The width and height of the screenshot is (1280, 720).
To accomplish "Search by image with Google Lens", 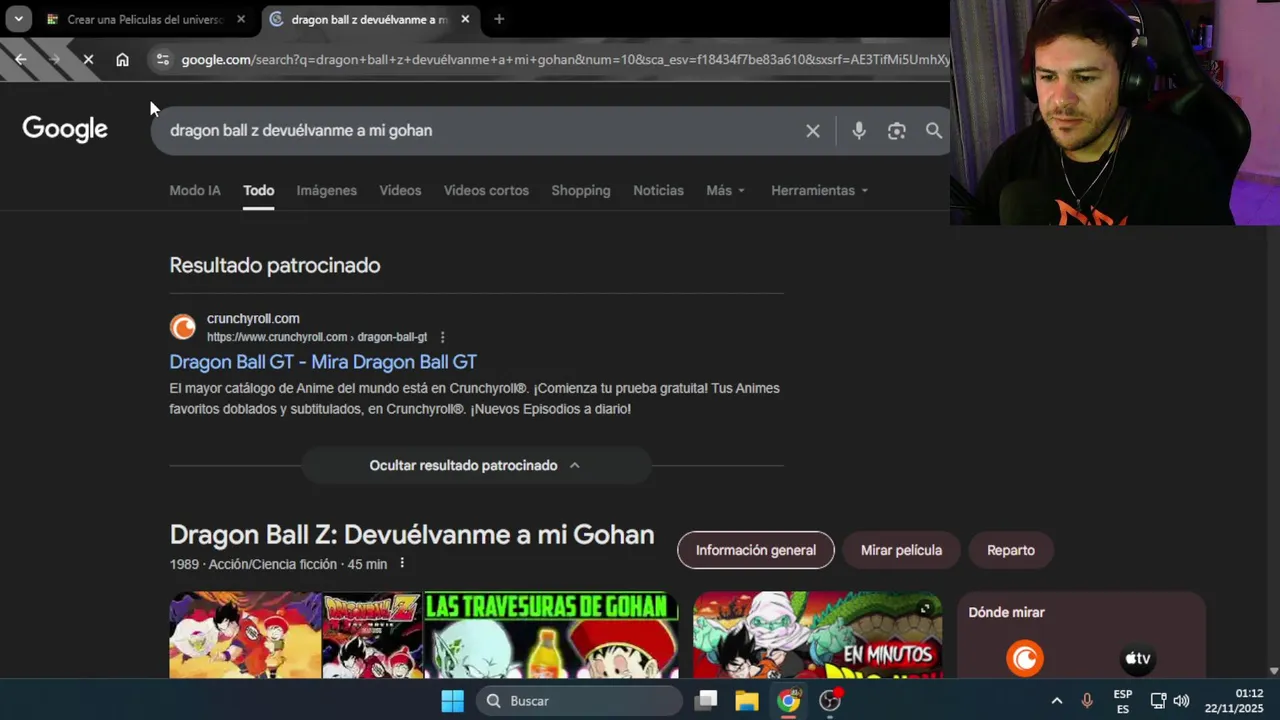I will coord(897,131).
